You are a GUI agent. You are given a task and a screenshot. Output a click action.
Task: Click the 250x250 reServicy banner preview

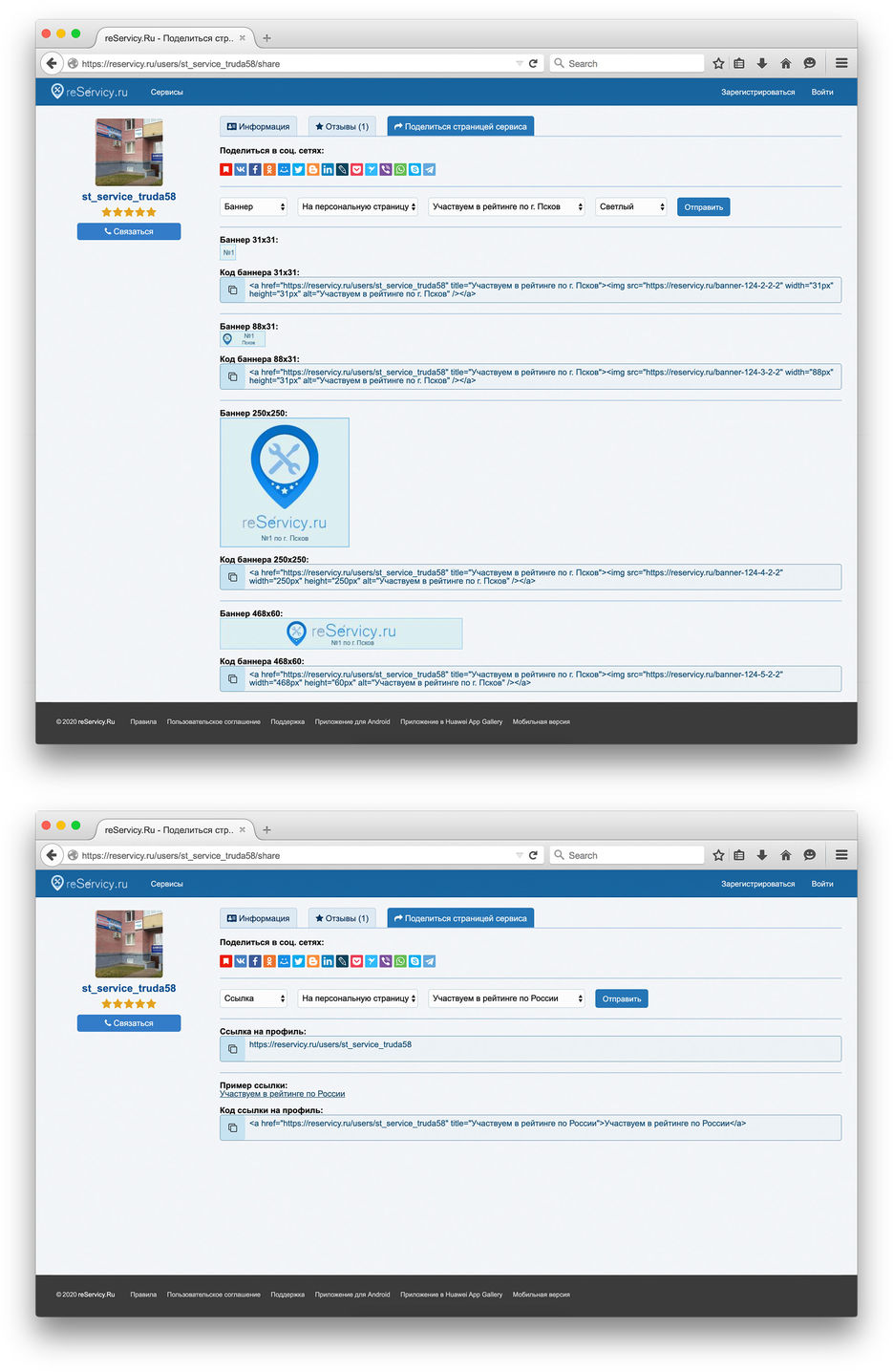(x=285, y=482)
